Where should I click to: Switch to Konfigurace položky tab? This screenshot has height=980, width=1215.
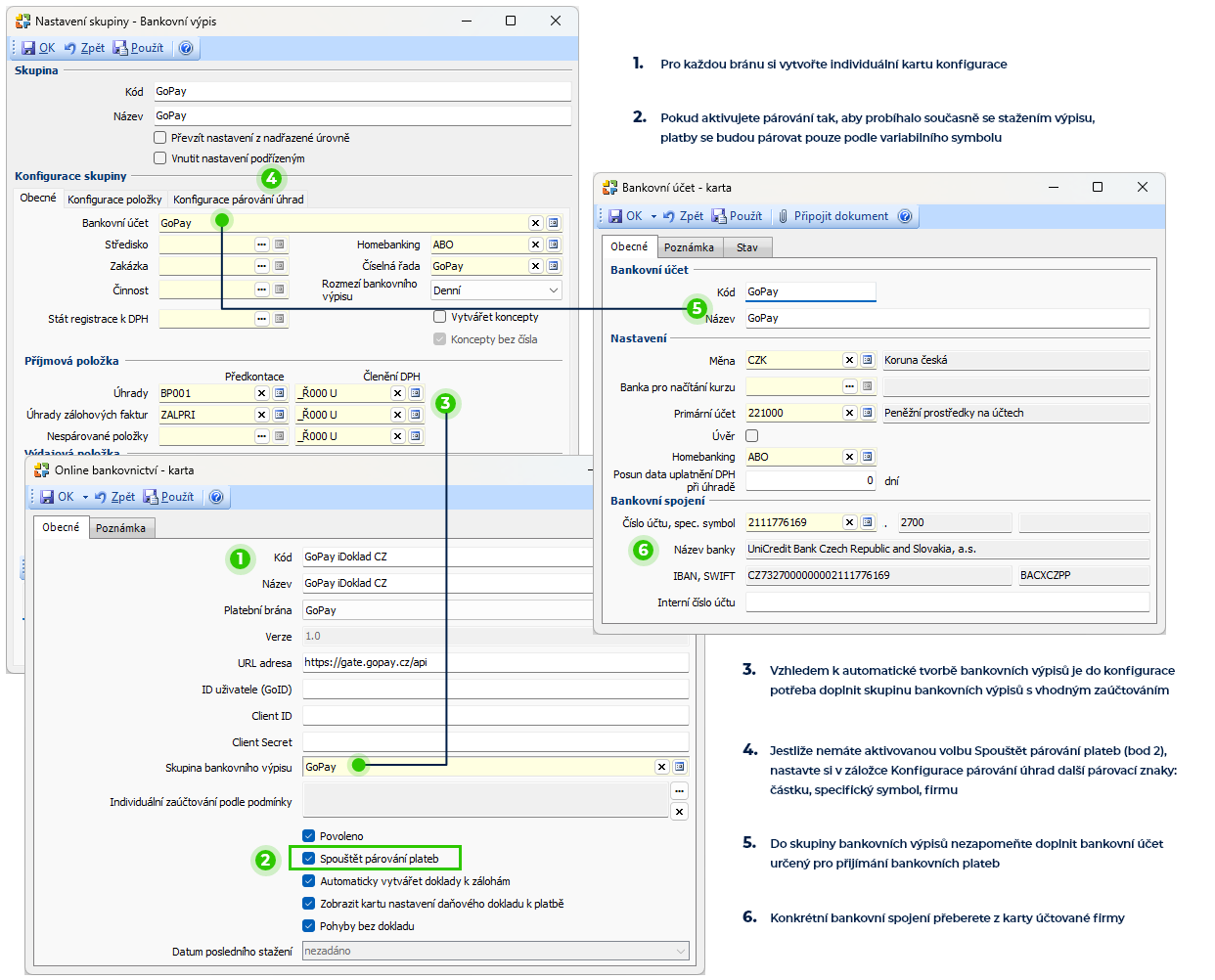pos(114,200)
